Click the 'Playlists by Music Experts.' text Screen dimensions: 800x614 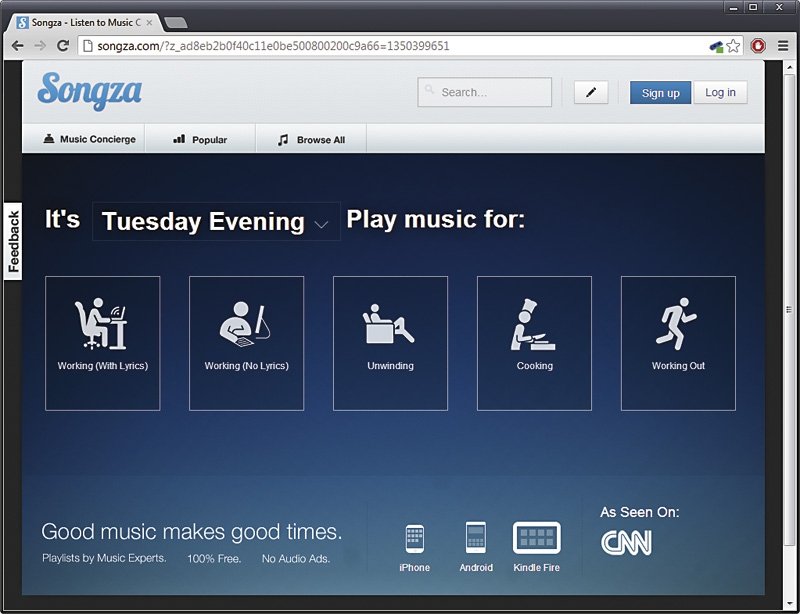pyautogui.click(x=104, y=558)
